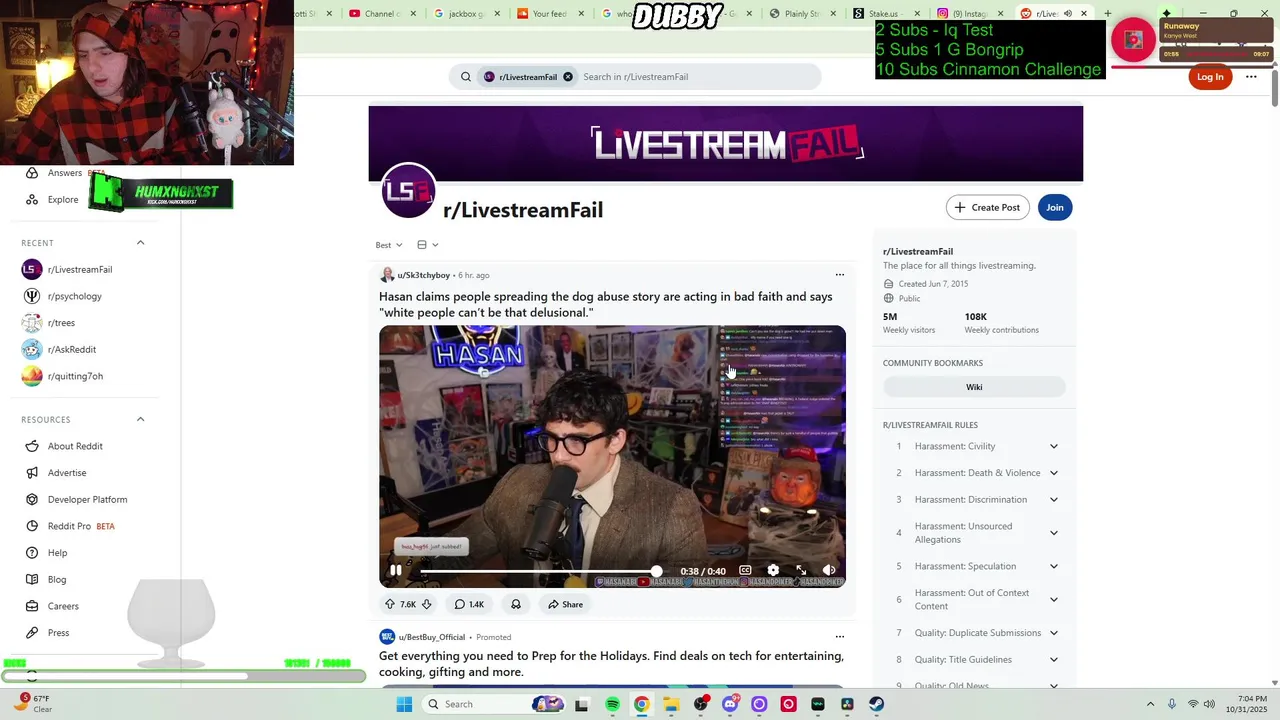Open Discord from the taskbar
The height and width of the screenshot is (720, 1280).
pos(730,704)
